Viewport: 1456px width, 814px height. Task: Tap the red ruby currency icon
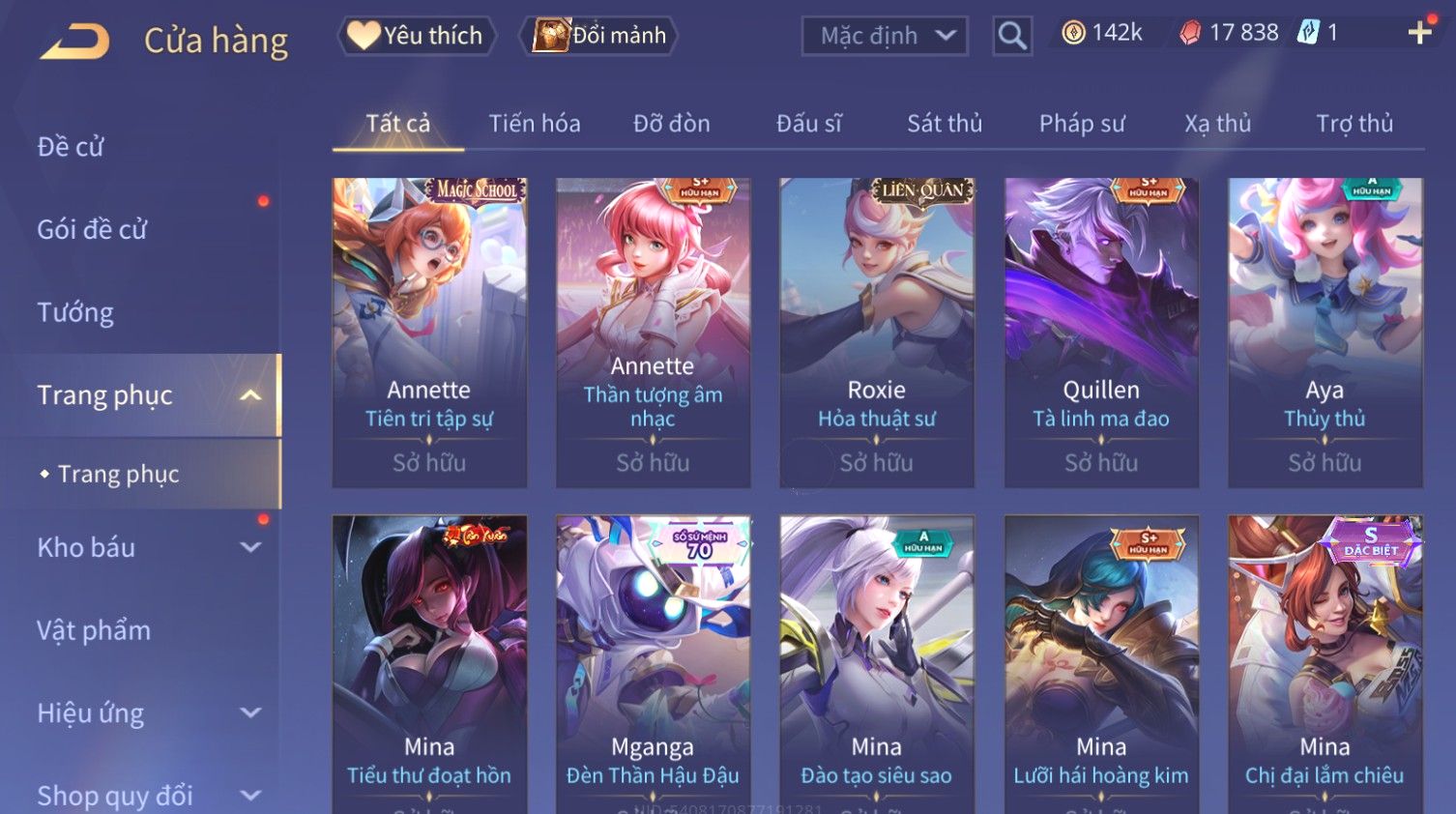1190,33
